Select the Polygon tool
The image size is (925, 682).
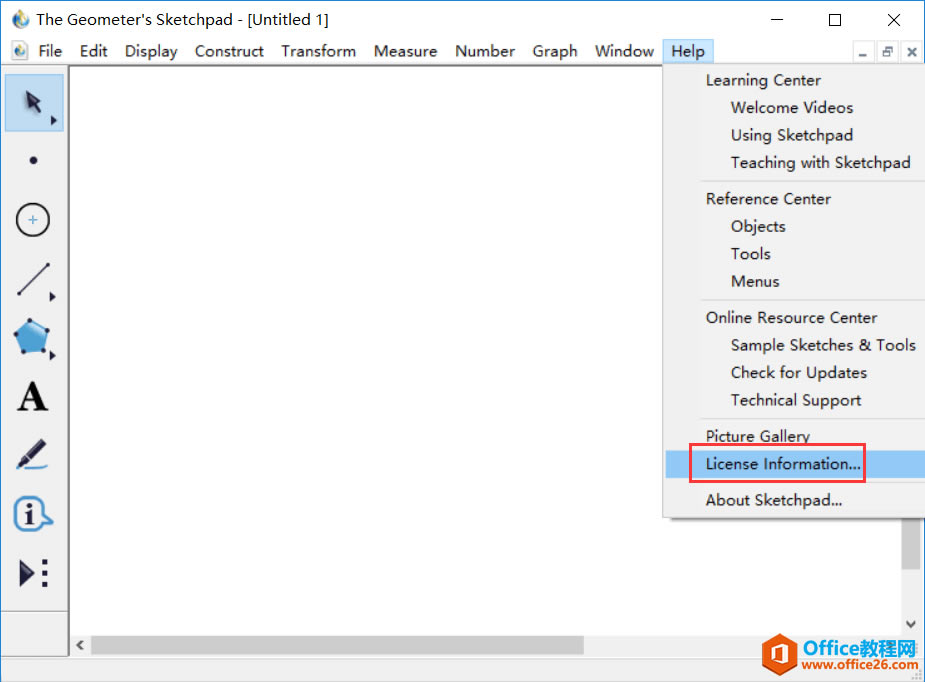tap(32, 337)
